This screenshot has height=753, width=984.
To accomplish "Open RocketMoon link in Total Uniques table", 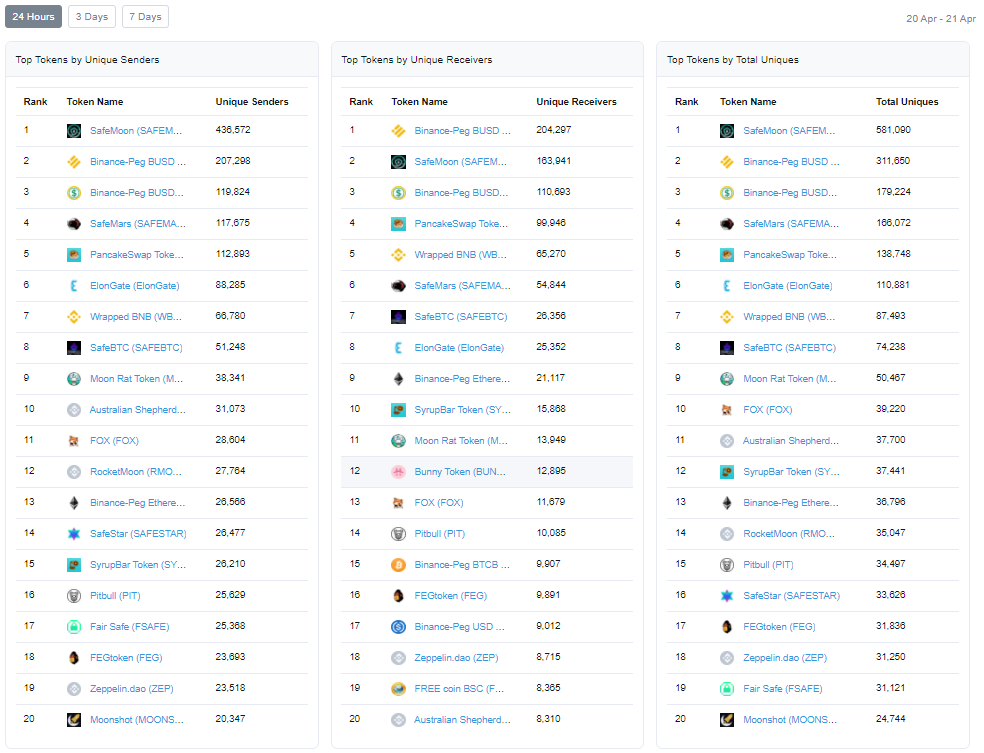I will point(789,533).
